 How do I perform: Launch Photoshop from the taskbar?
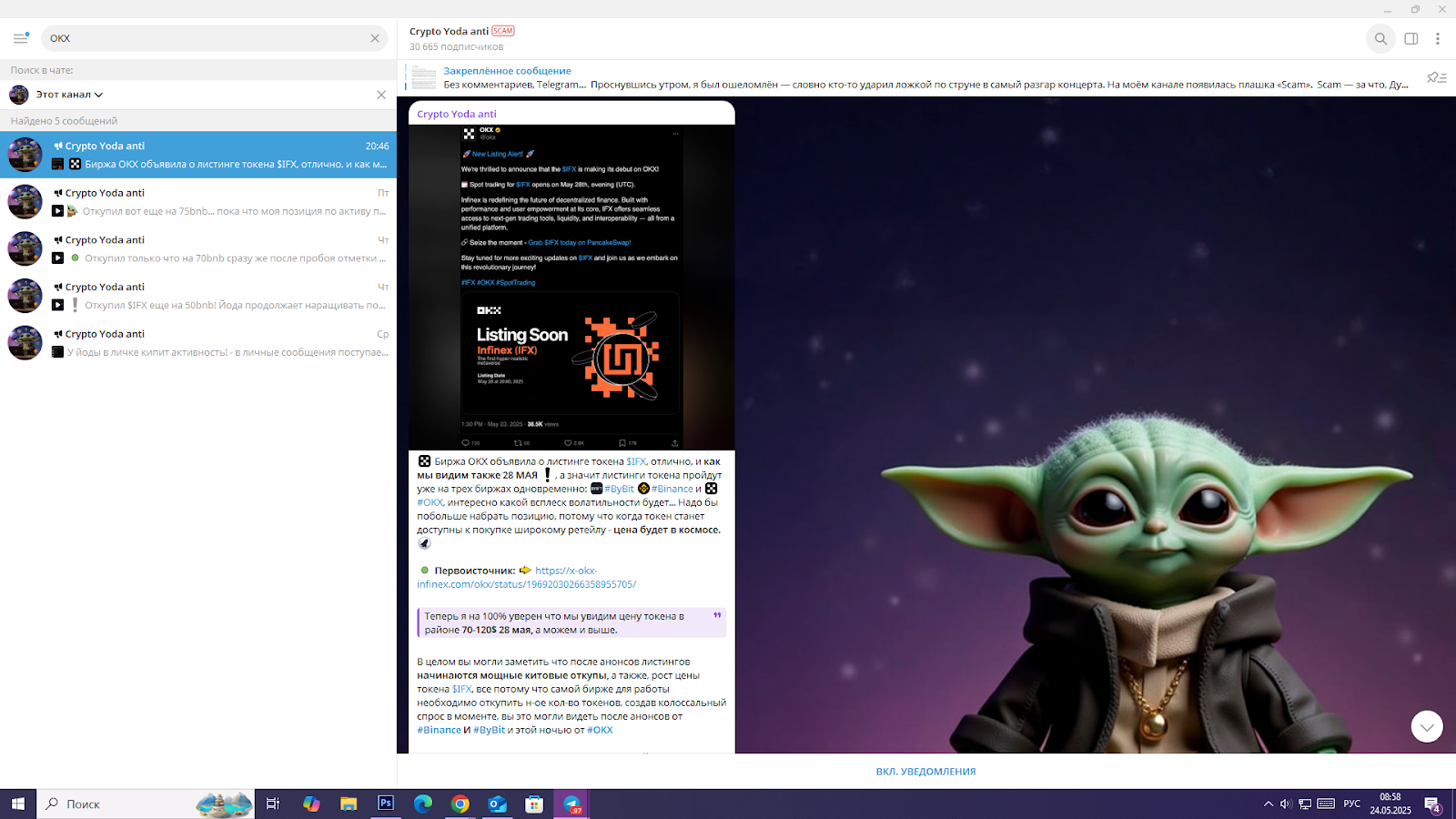(386, 804)
